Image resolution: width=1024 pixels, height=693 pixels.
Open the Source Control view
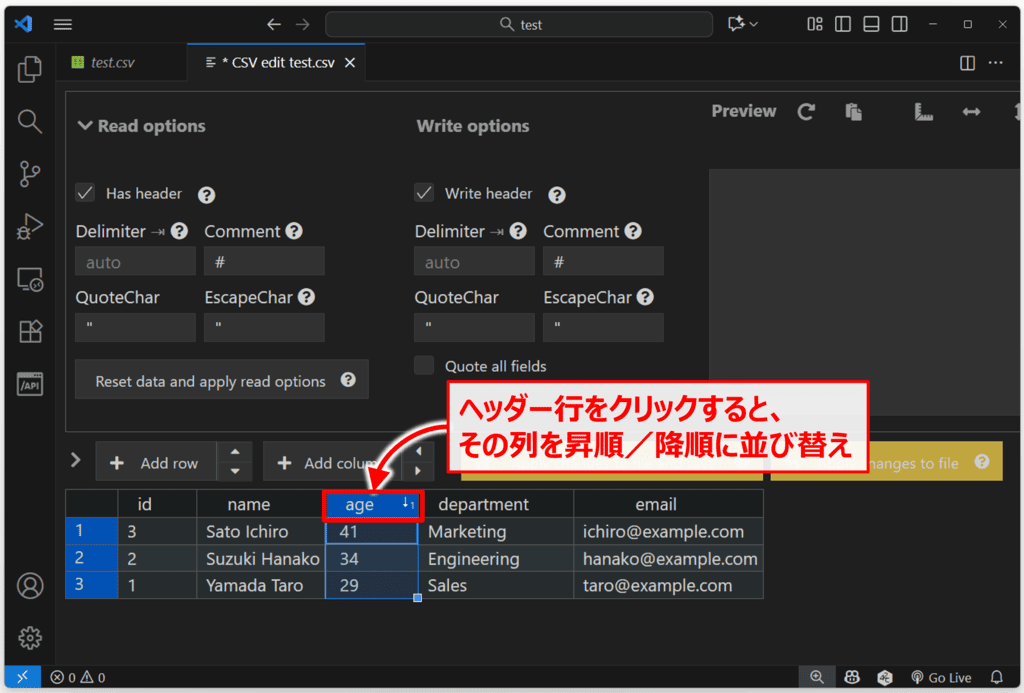(x=30, y=174)
